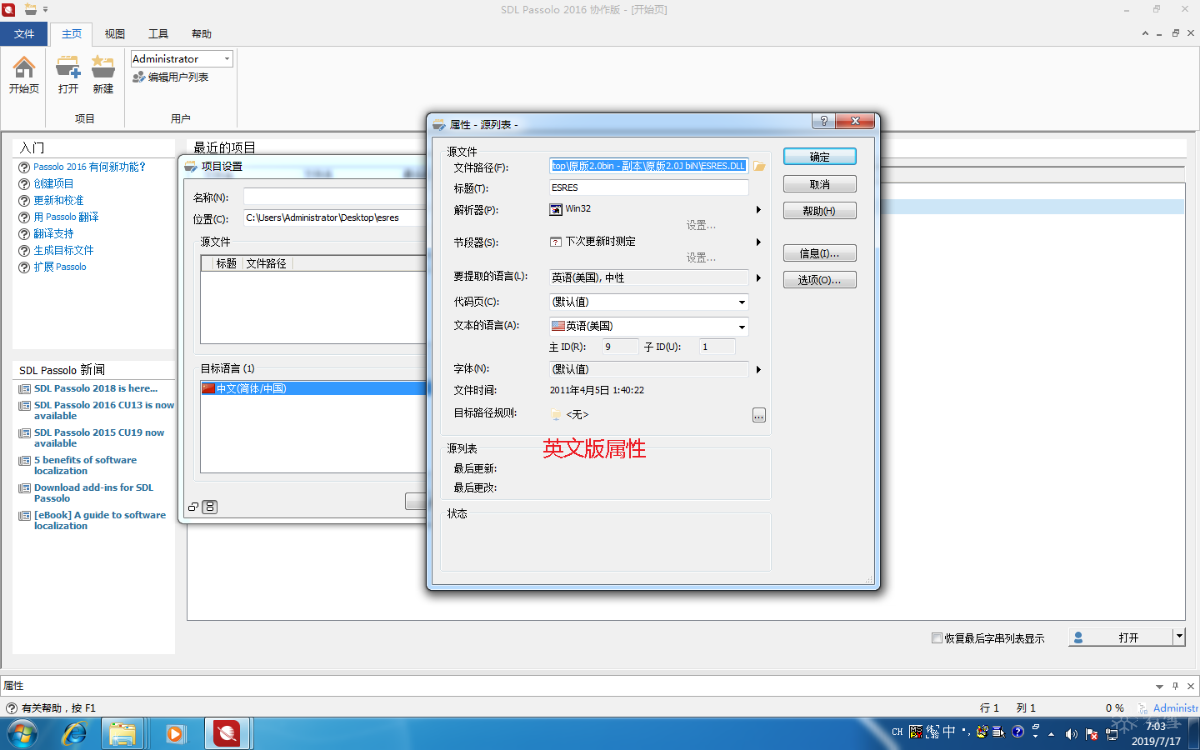Open the 创建项目 help link
This screenshot has width=1200, height=750.
coord(54,184)
